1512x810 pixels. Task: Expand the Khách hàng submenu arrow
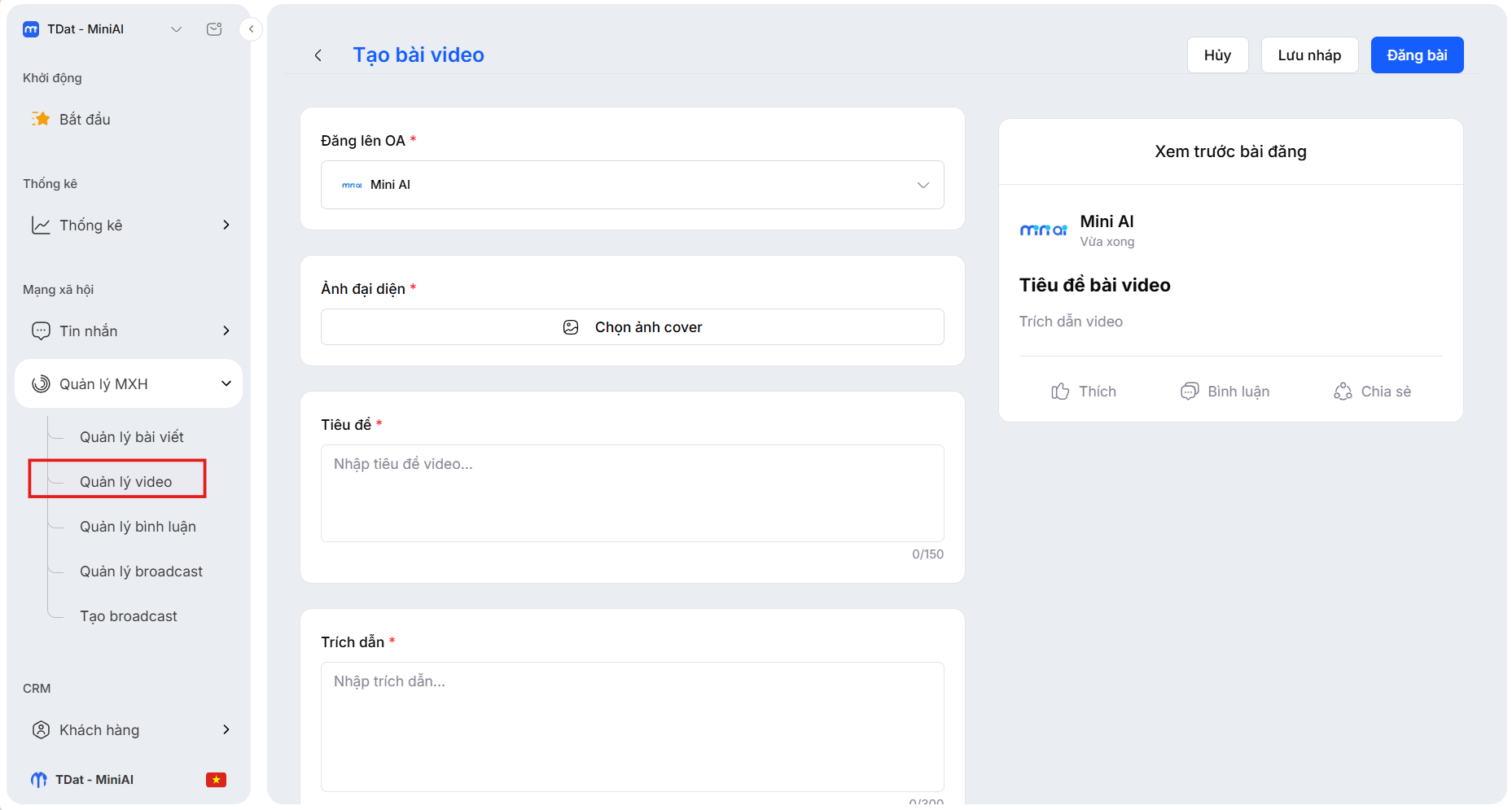226,729
